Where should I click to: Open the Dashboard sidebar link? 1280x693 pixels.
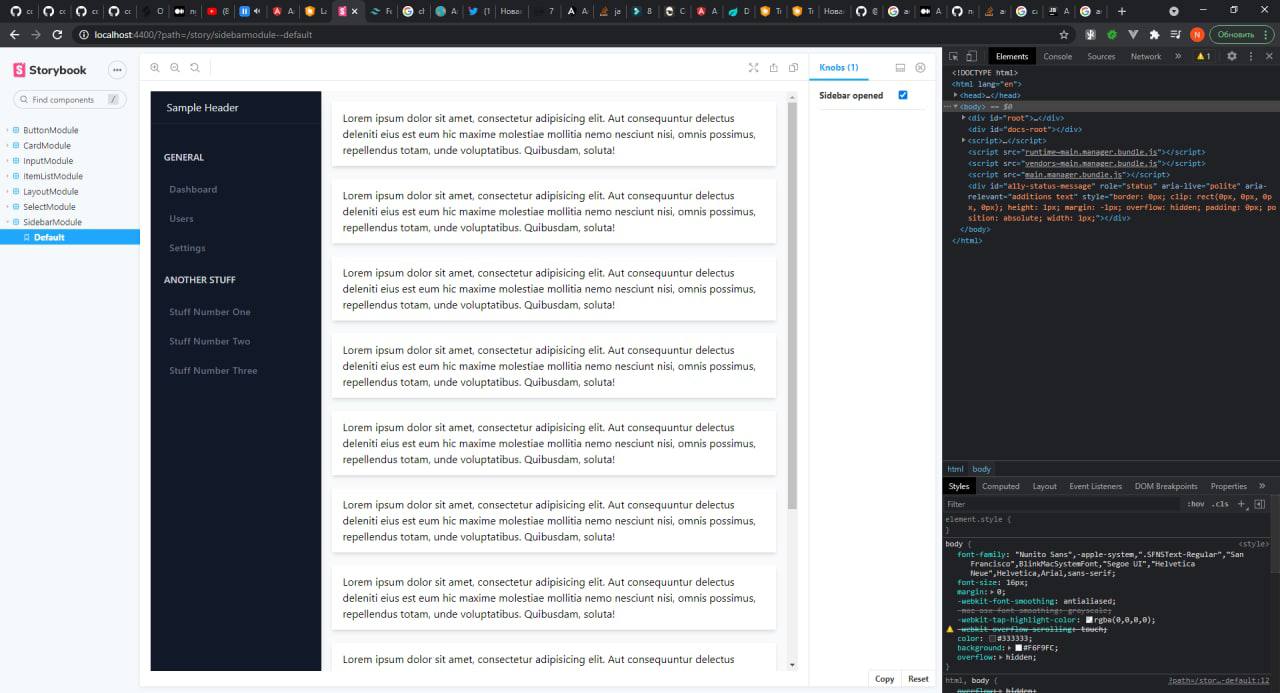click(x=193, y=189)
